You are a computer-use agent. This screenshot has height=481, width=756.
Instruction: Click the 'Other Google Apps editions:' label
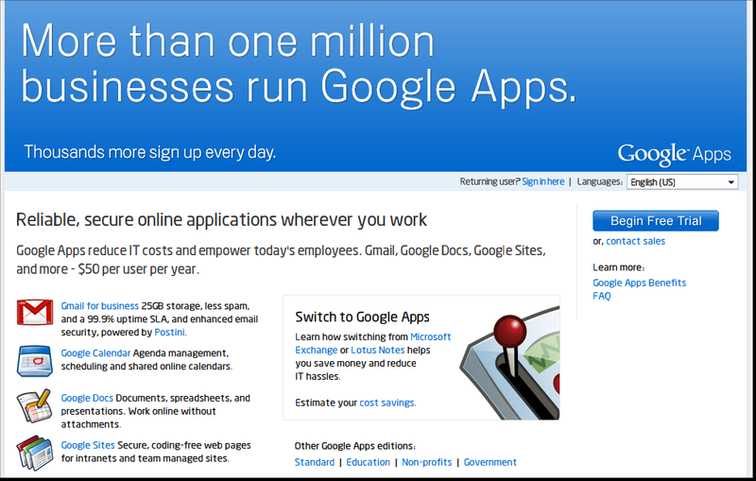[355, 446]
